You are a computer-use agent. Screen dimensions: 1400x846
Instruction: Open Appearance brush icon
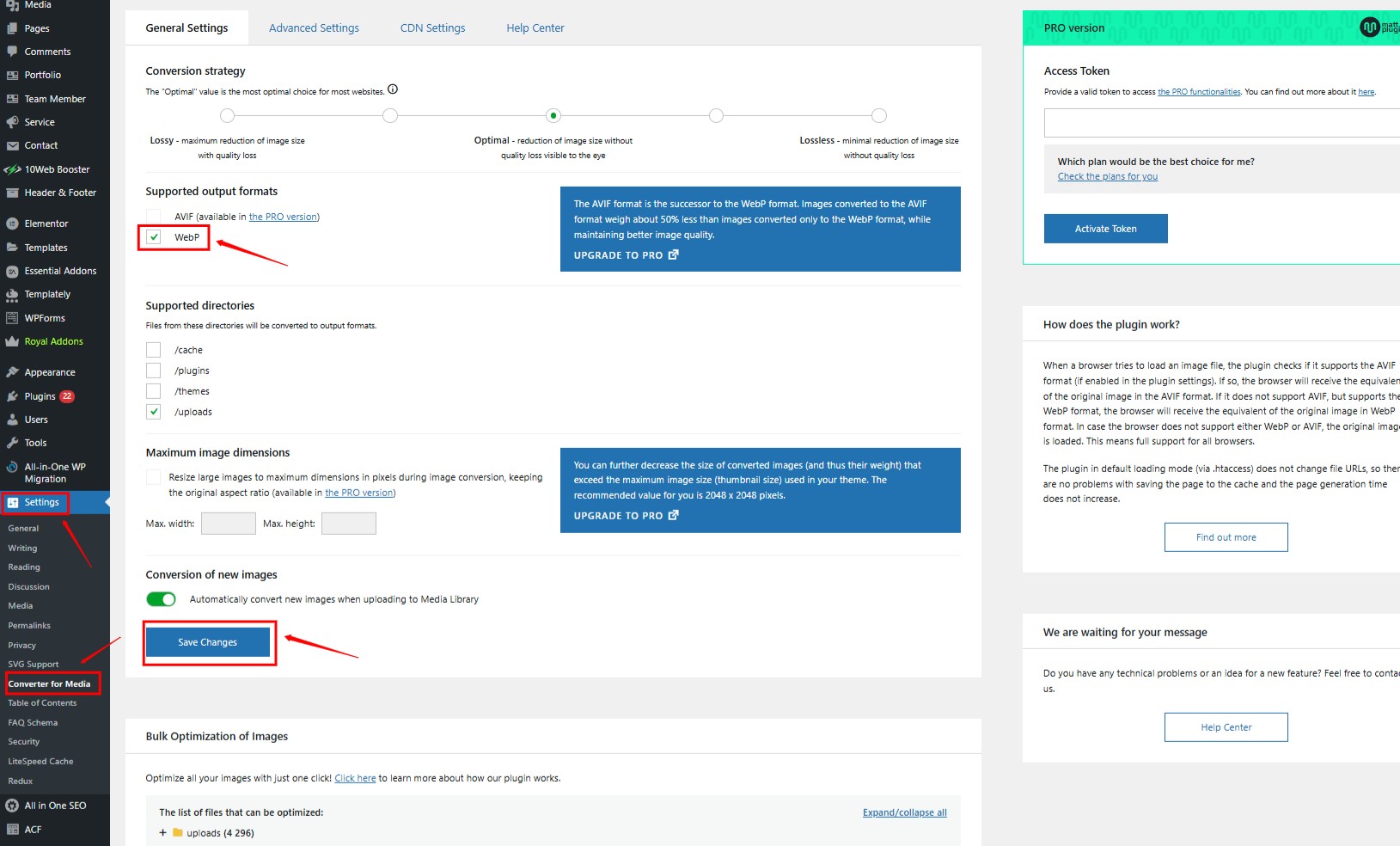click(12, 372)
